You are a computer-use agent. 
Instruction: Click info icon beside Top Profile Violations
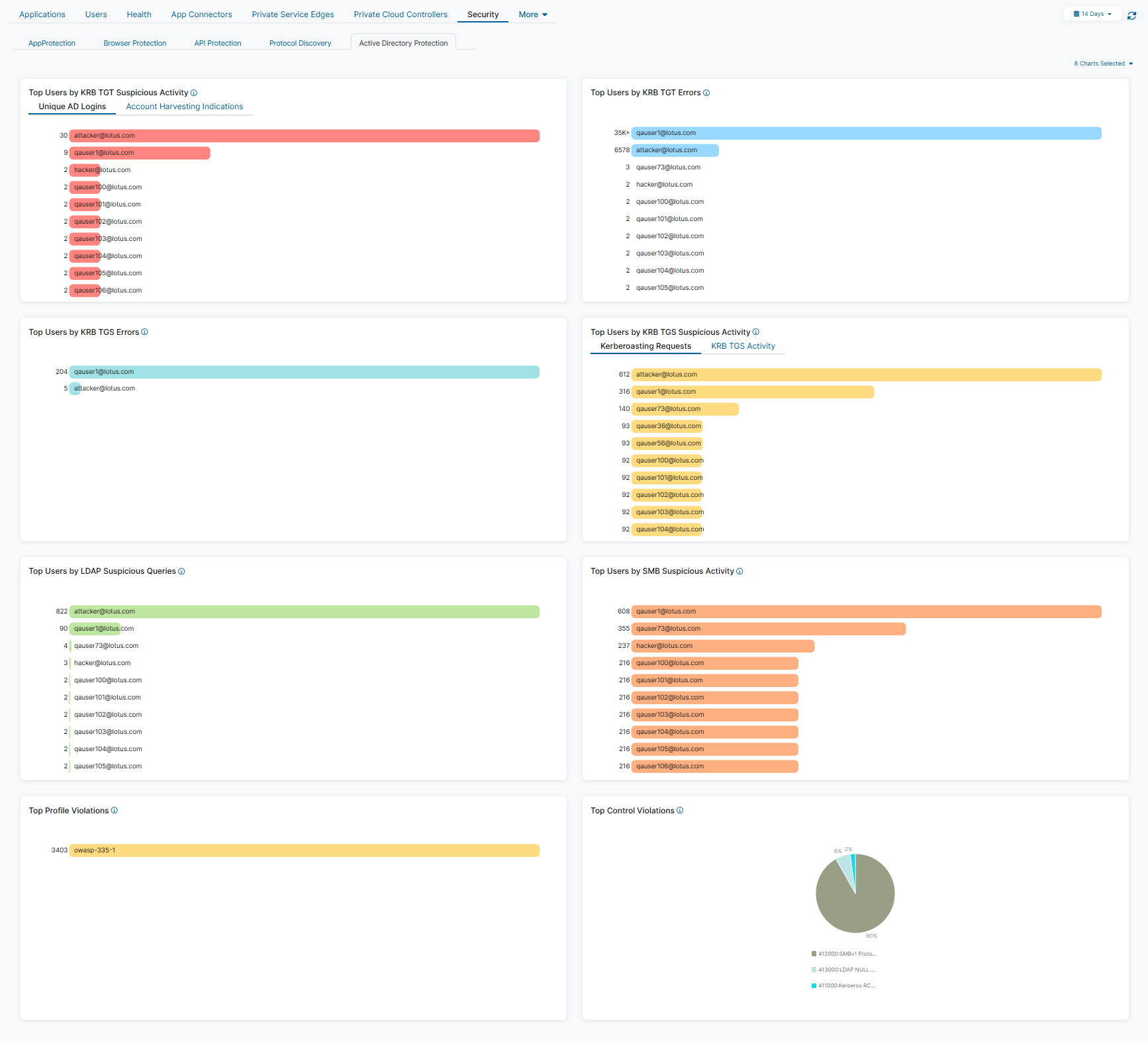pyautogui.click(x=115, y=811)
